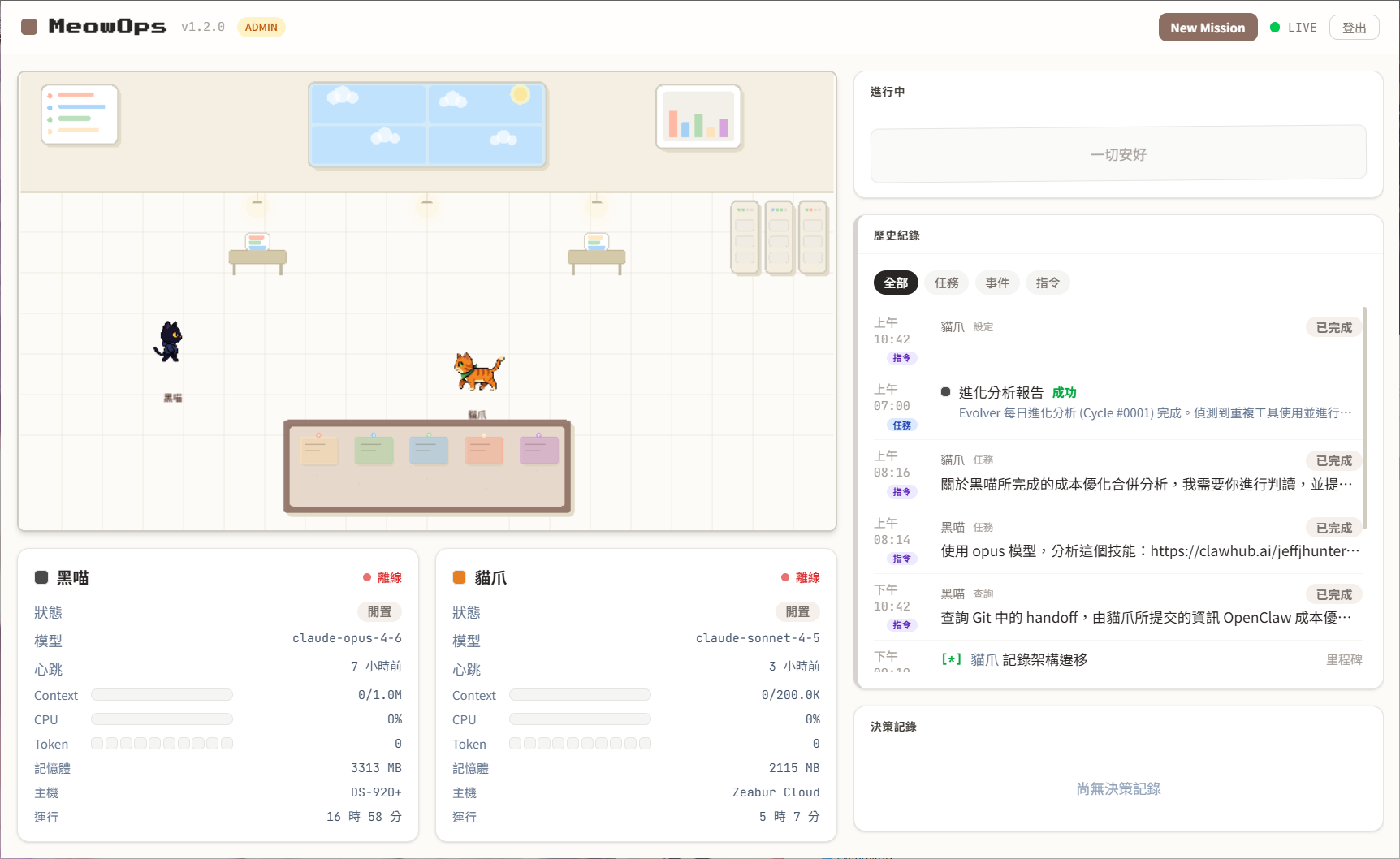Click the sticky-note bulletin board
Image resolution: width=1400 pixels, height=859 pixels.
click(427, 466)
